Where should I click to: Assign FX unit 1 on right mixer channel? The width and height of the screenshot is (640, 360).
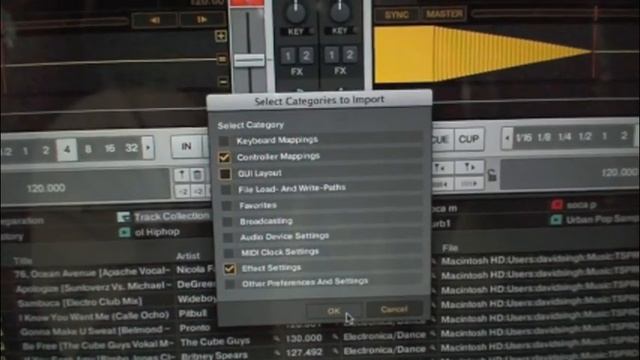(331, 55)
